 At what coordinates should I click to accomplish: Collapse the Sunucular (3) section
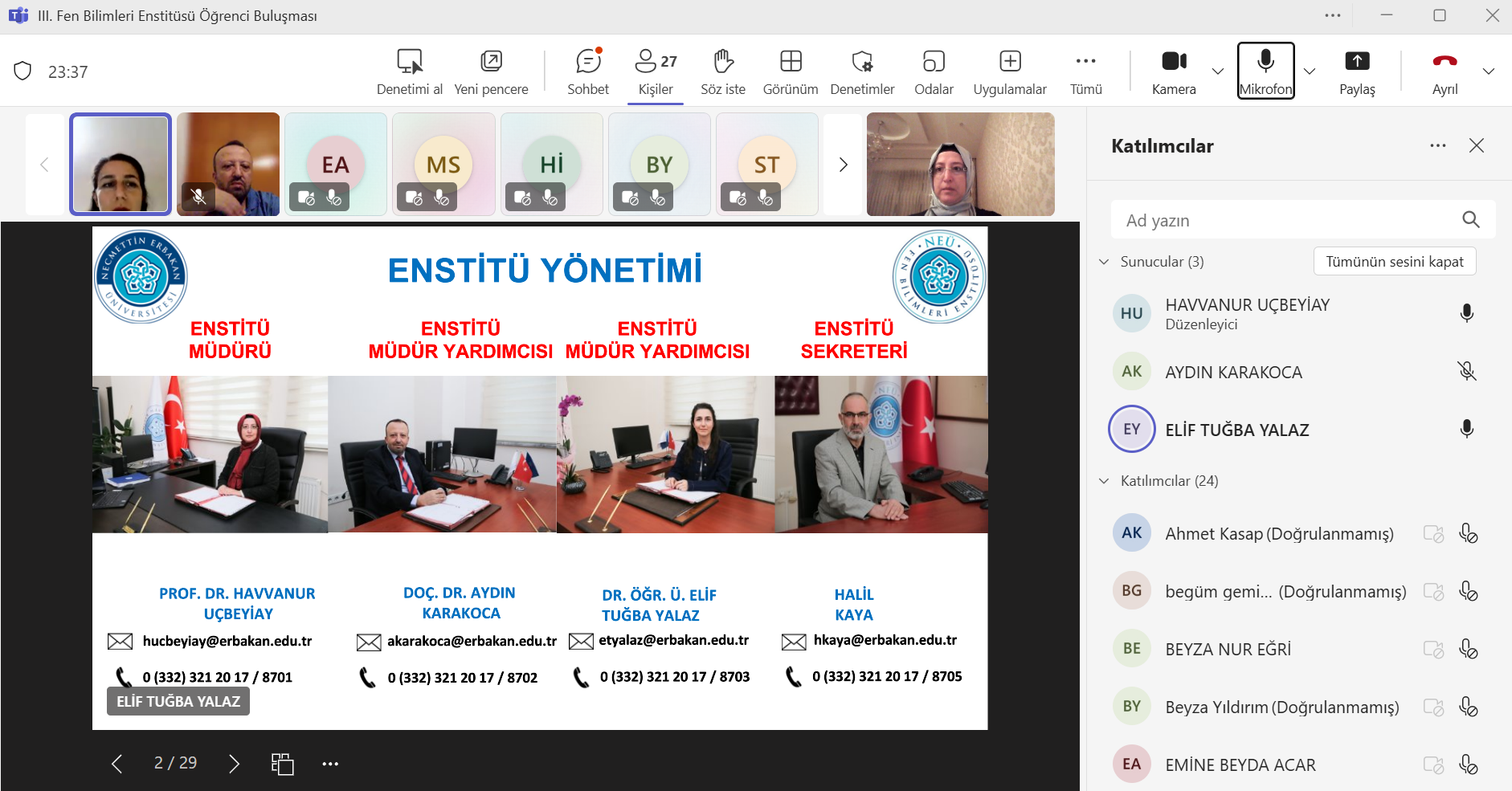(1104, 262)
